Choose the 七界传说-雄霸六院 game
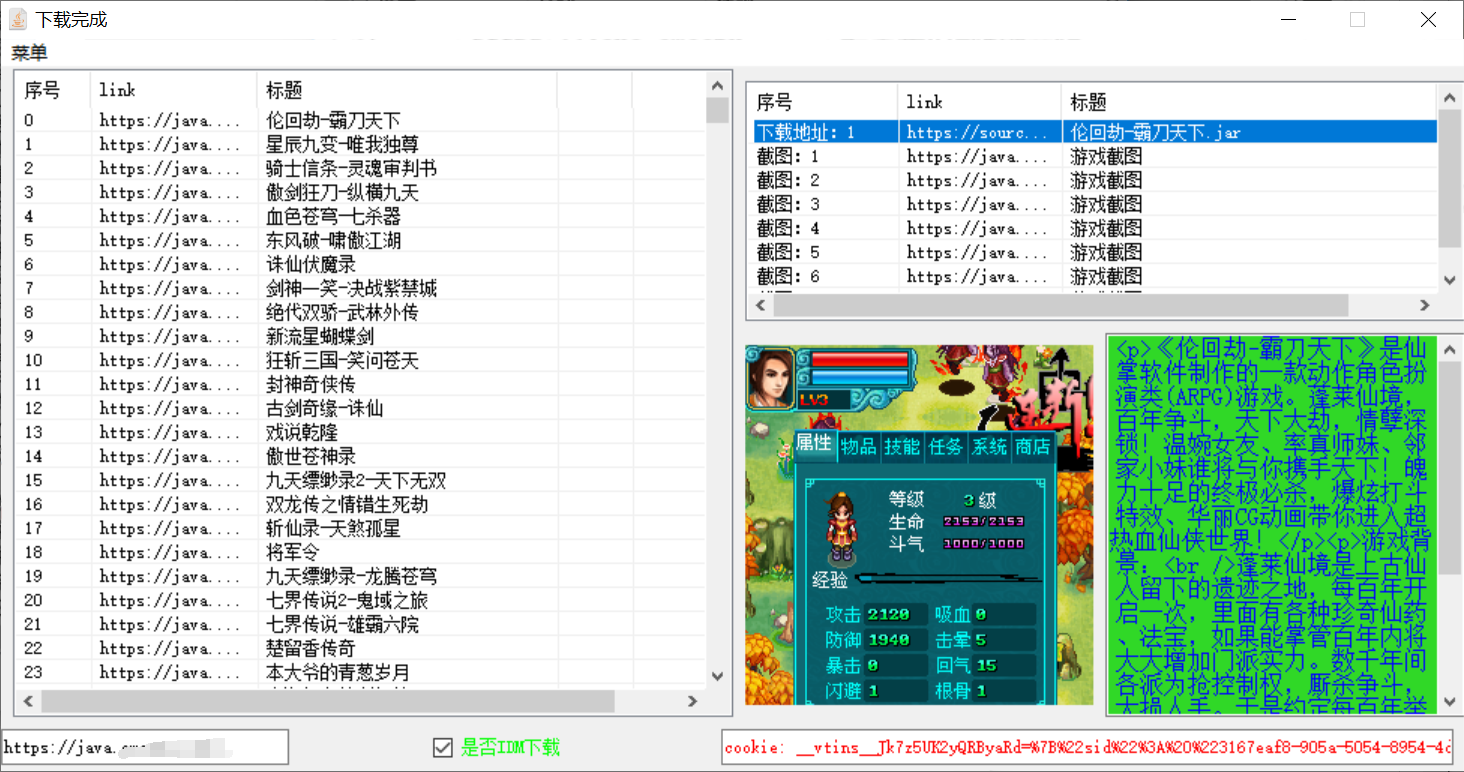1464x772 pixels. coord(360,625)
